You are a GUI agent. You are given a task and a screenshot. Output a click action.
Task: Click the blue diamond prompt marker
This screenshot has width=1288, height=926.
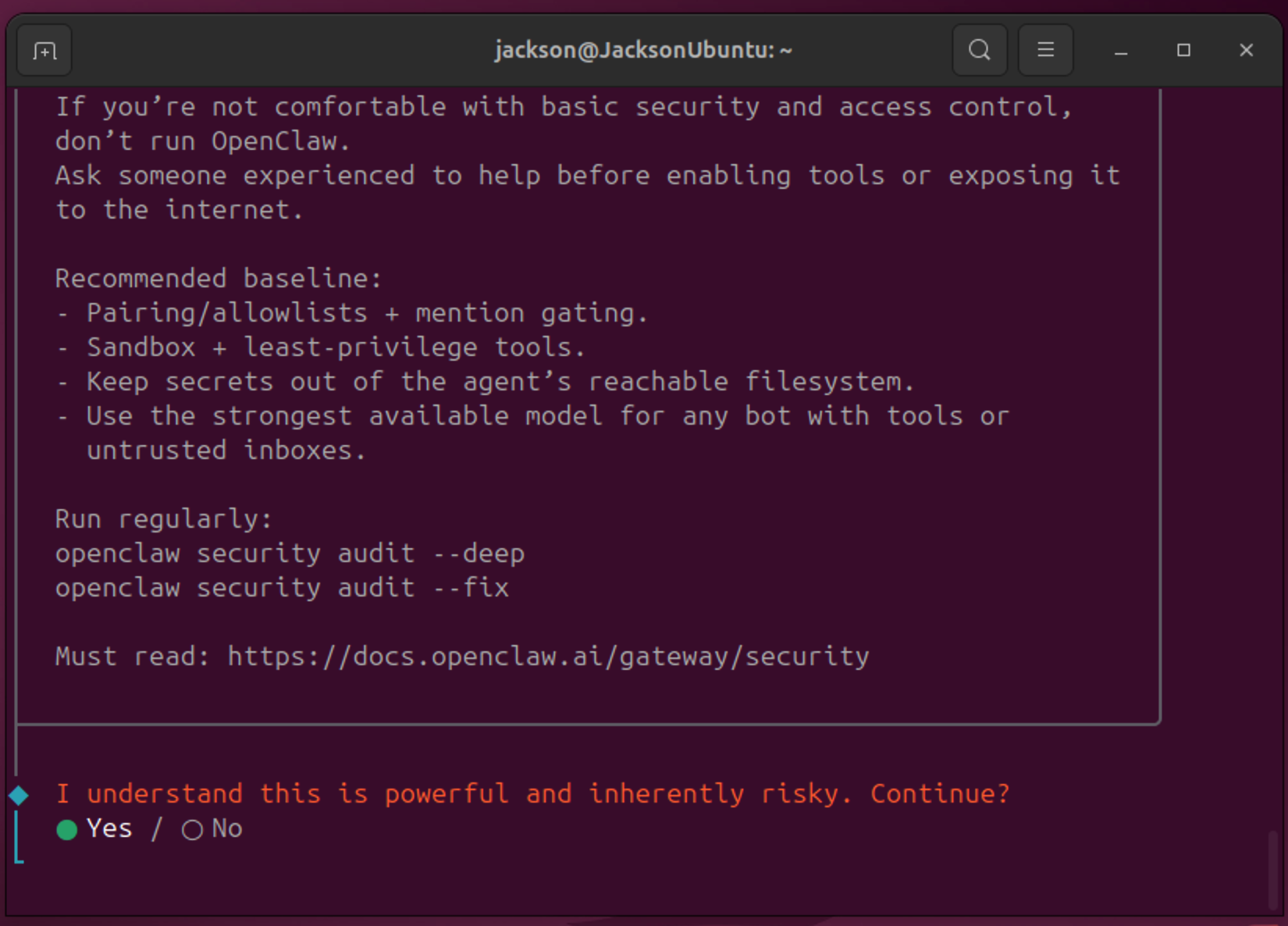click(20, 795)
